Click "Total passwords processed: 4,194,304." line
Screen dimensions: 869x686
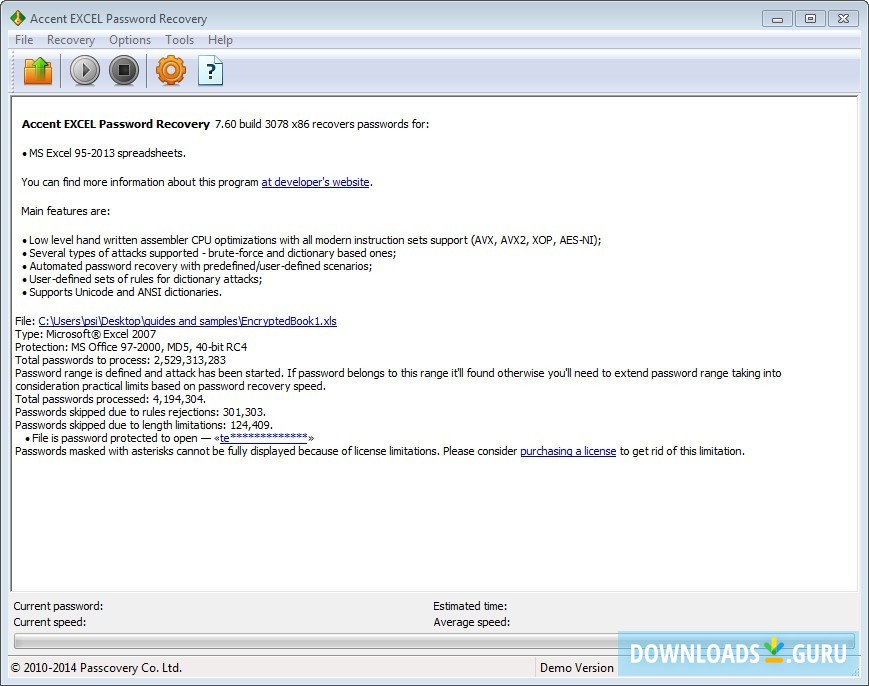coord(110,399)
